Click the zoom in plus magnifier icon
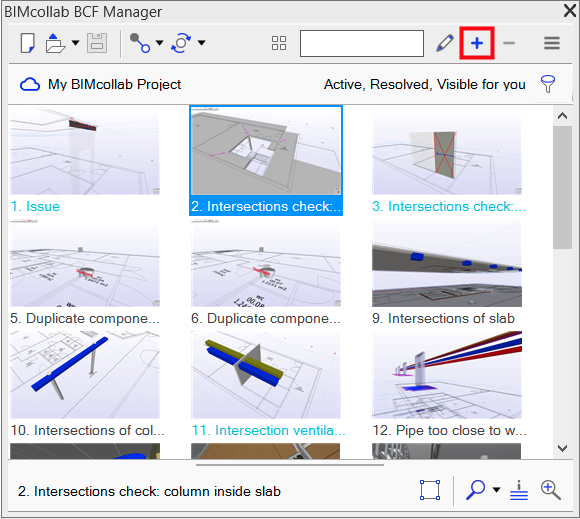 coord(551,490)
